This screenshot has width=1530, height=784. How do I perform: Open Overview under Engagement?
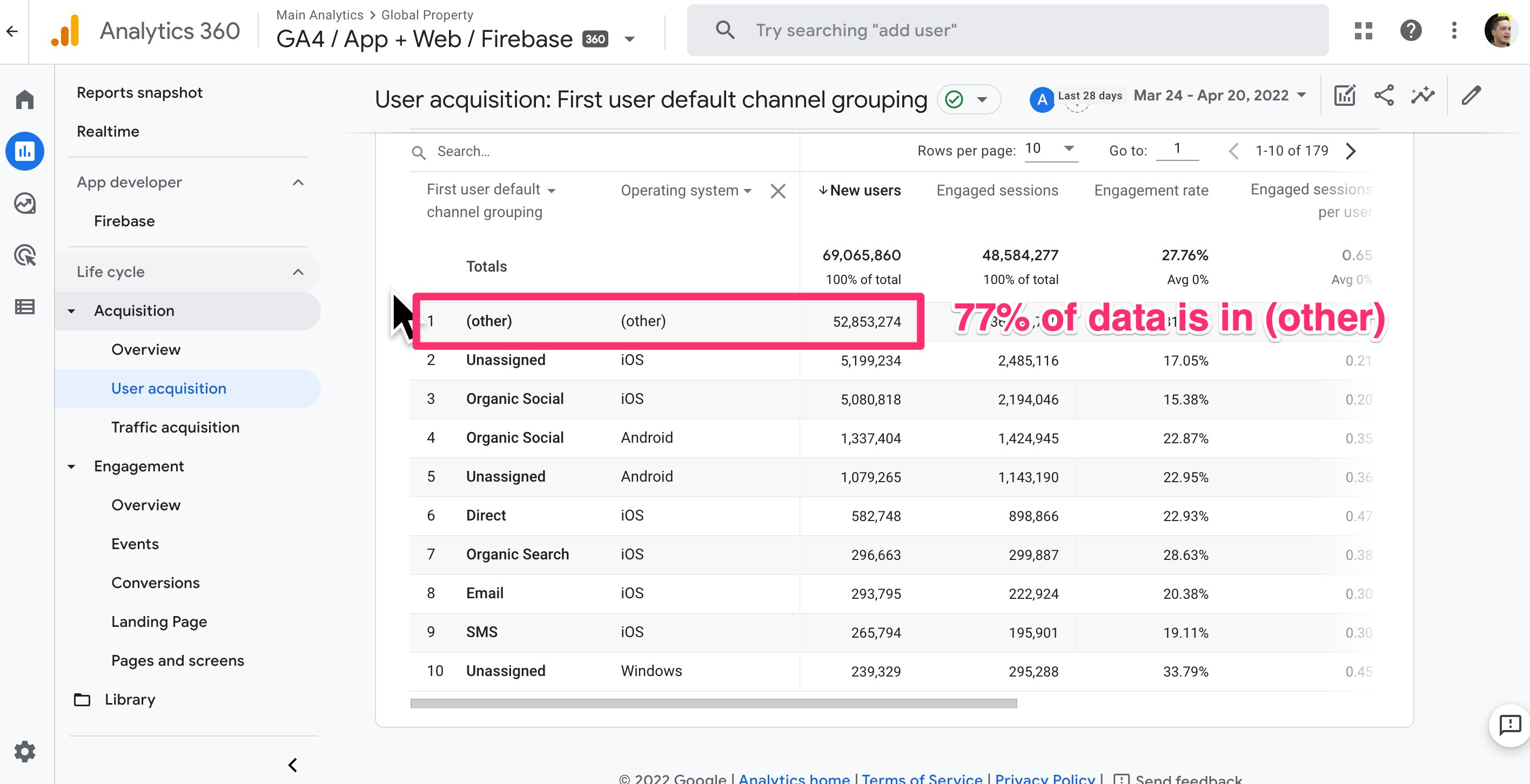point(145,505)
